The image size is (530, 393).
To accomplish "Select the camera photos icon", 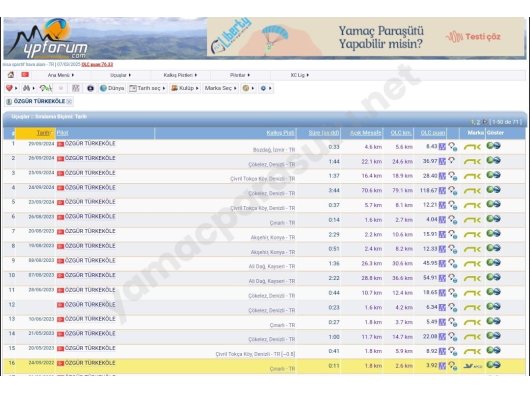I will (x=90, y=88).
